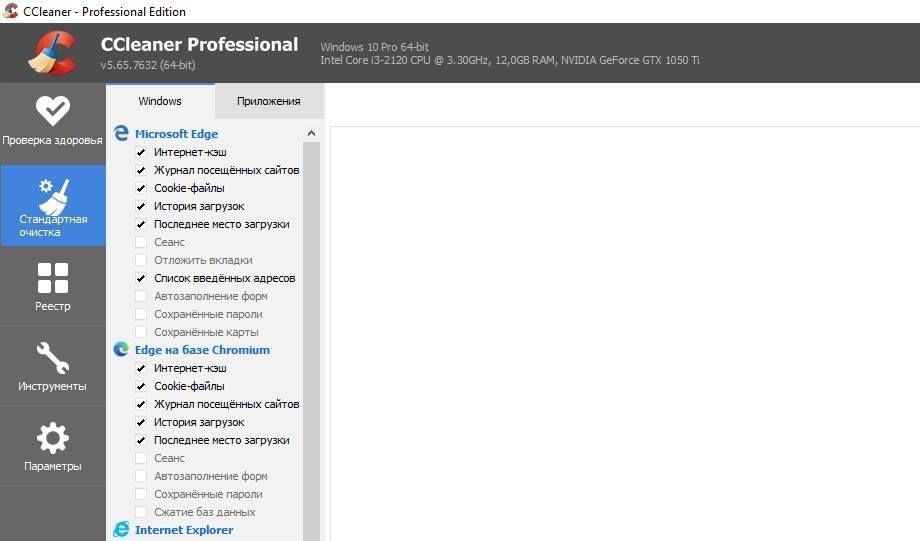
Task: Enable Microsoft Edge Сохранённые пароли
Action: (x=141, y=314)
